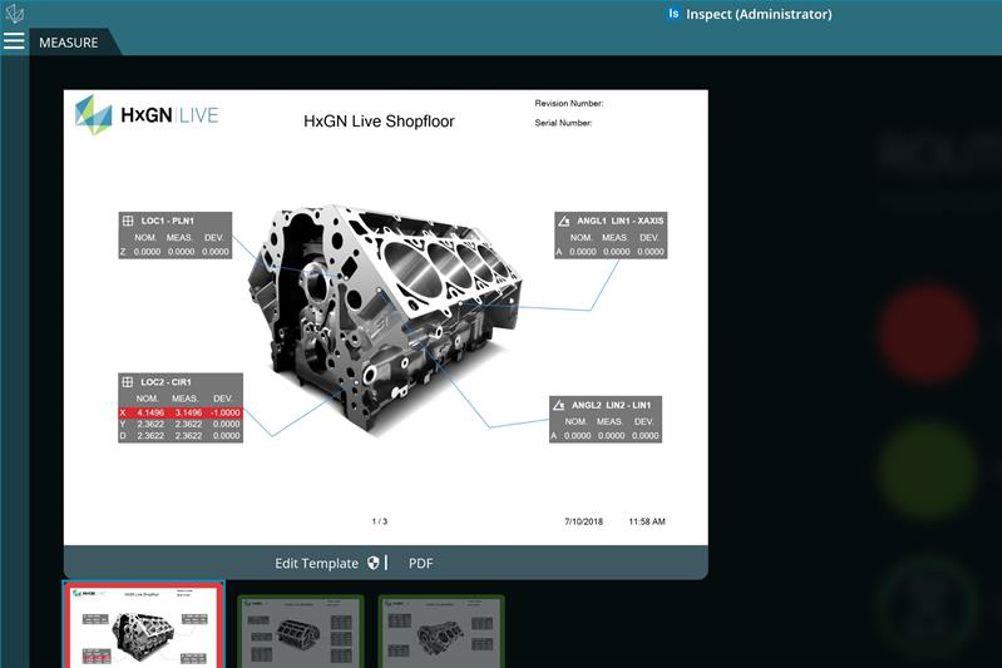
Task: Click the LOC1 - PLN1 label header
Action: (x=167, y=221)
